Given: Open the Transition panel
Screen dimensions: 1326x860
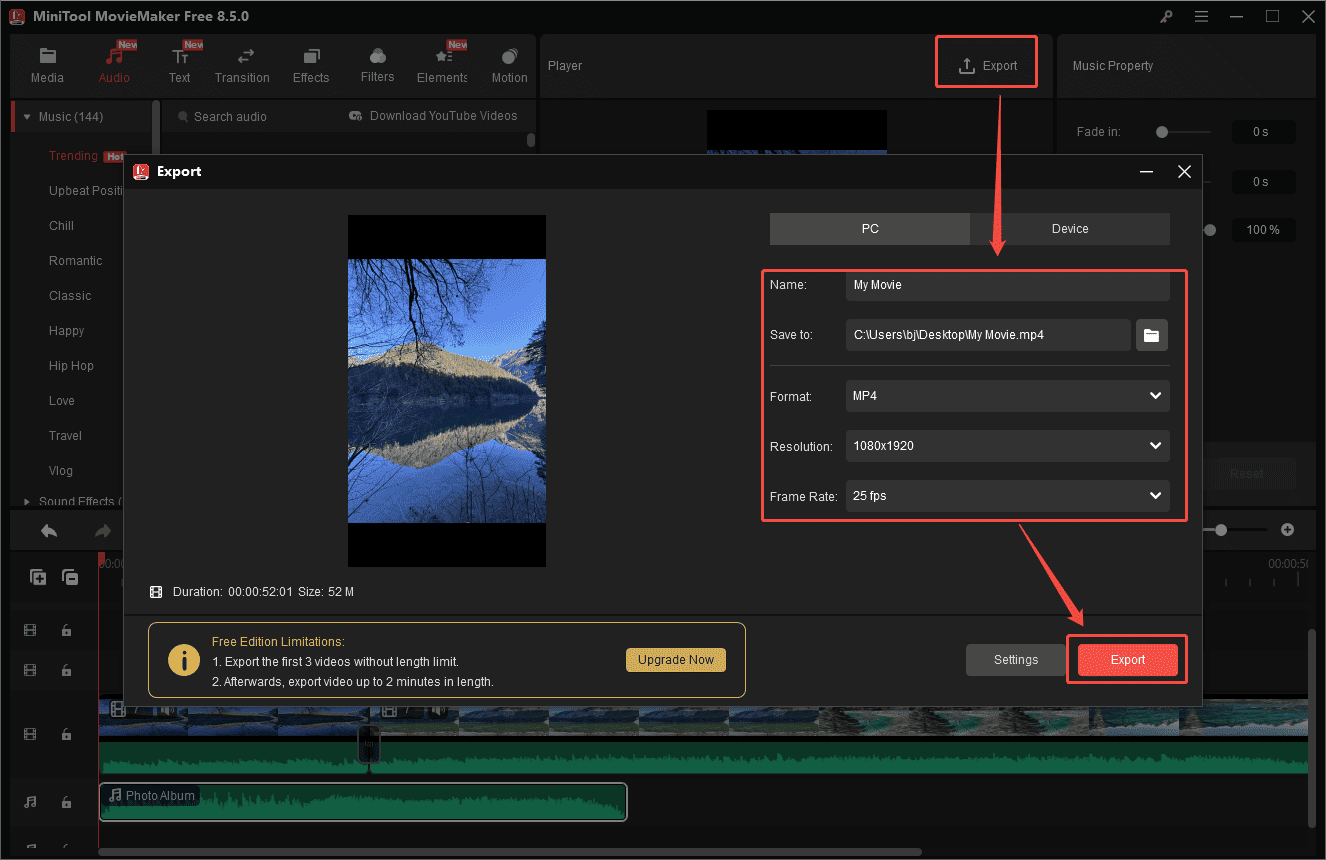Looking at the screenshot, I should (x=242, y=63).
